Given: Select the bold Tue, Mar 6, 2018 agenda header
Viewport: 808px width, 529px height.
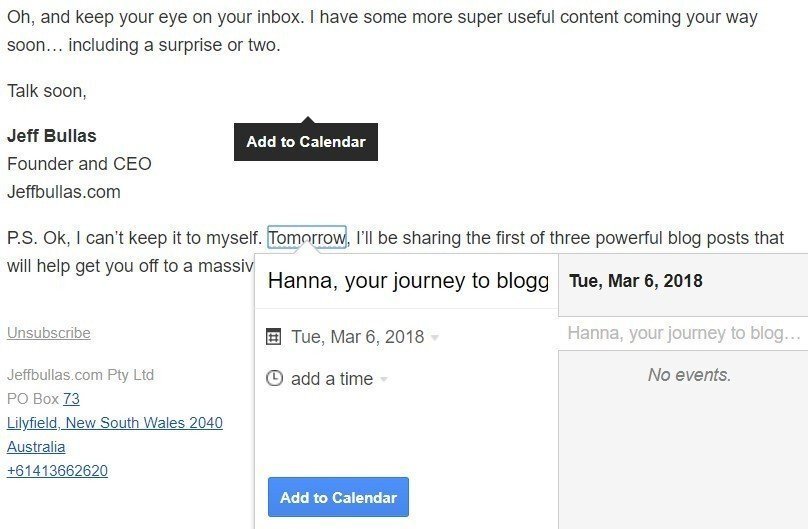Looking at the screenshot, I should 636,281.
